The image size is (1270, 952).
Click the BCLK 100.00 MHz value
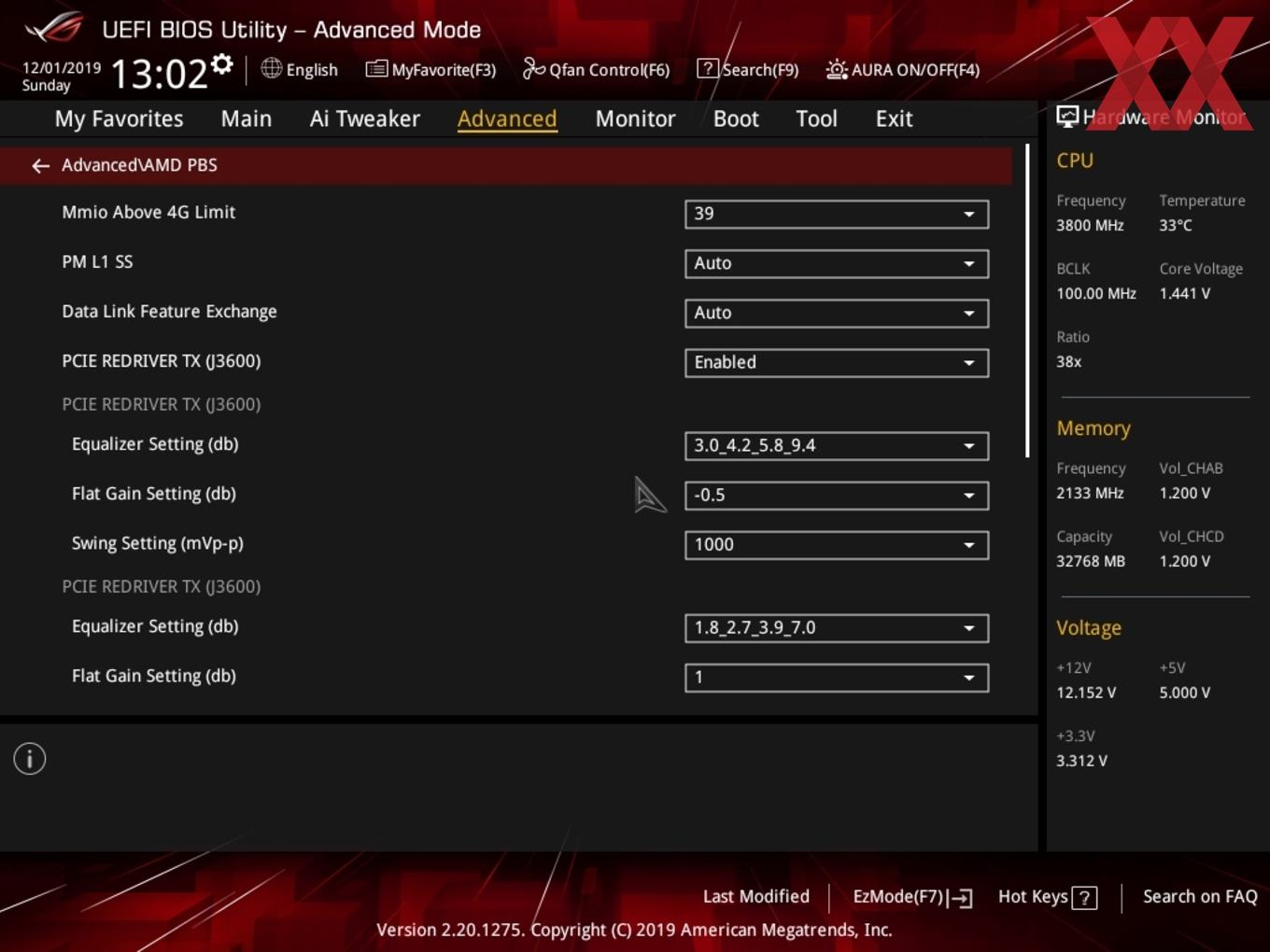coord(1096,293)
